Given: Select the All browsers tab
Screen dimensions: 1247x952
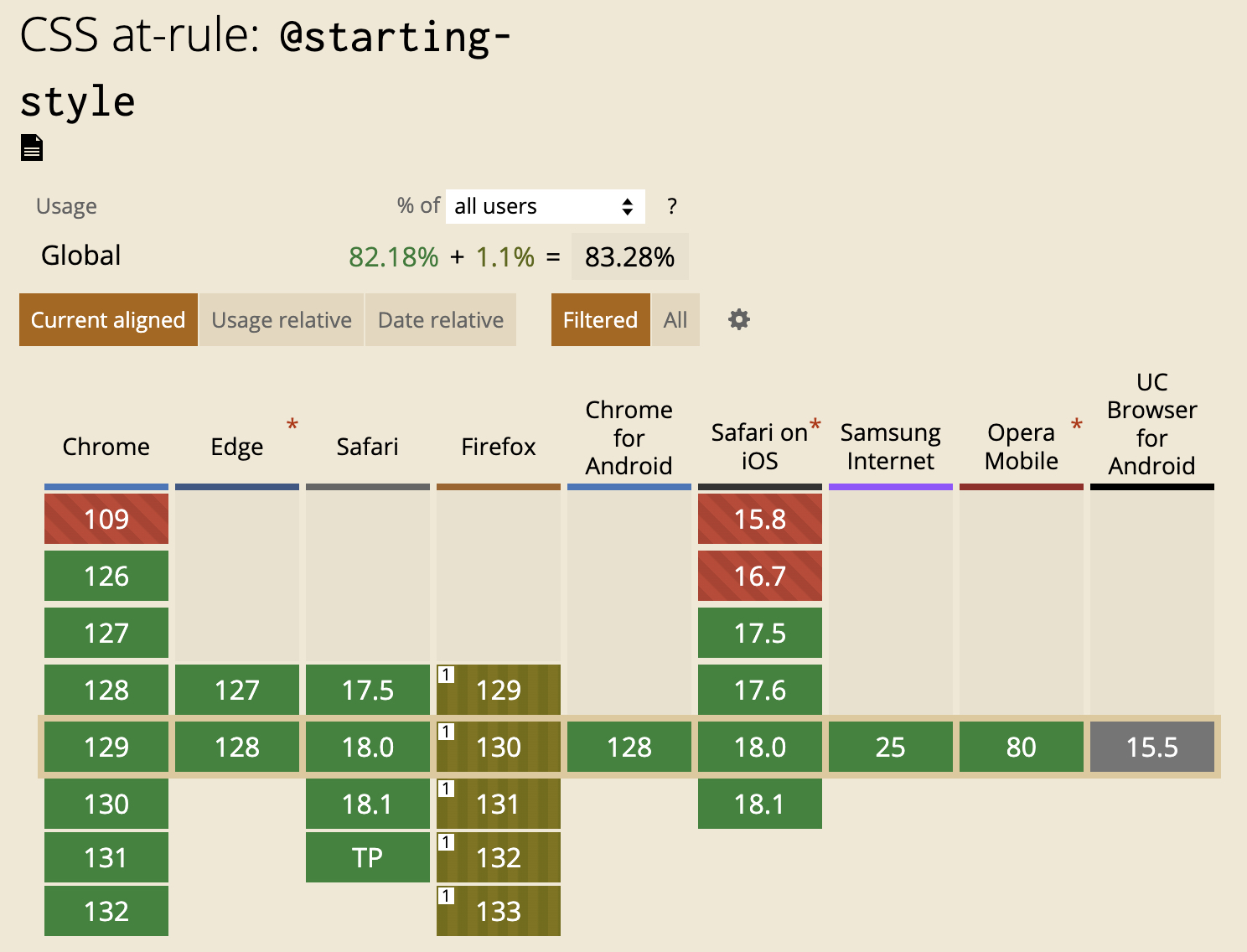Looking at the screenshot, I should coord(675,320).
